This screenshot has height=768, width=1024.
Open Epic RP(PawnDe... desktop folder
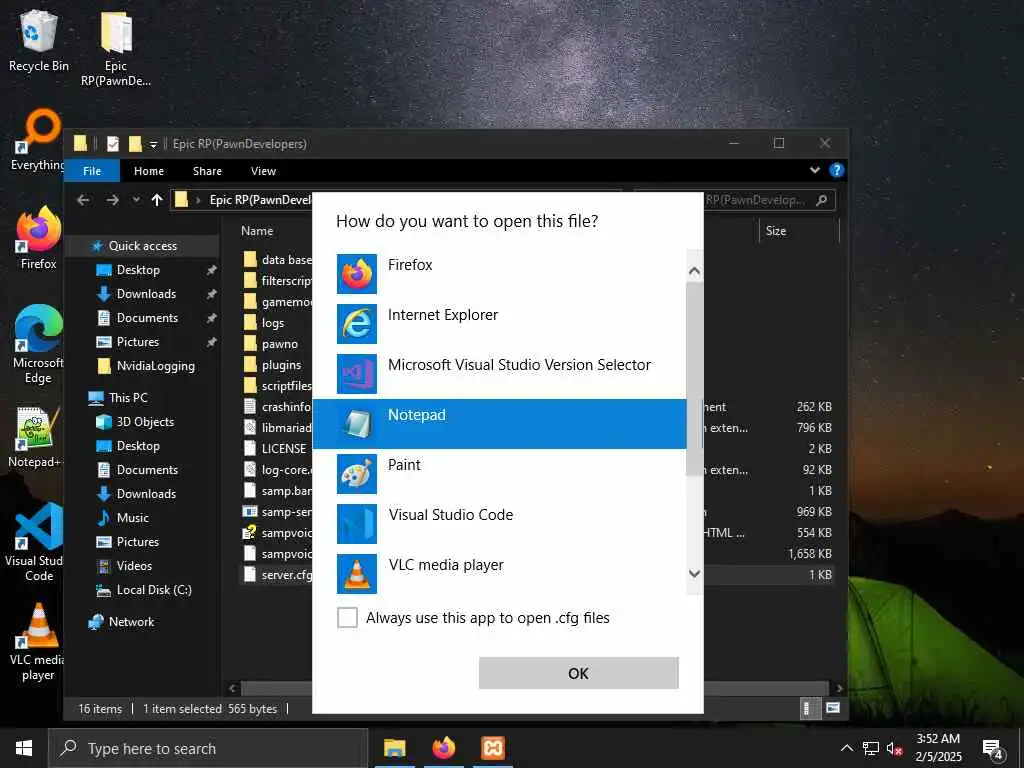coord(116,49)
